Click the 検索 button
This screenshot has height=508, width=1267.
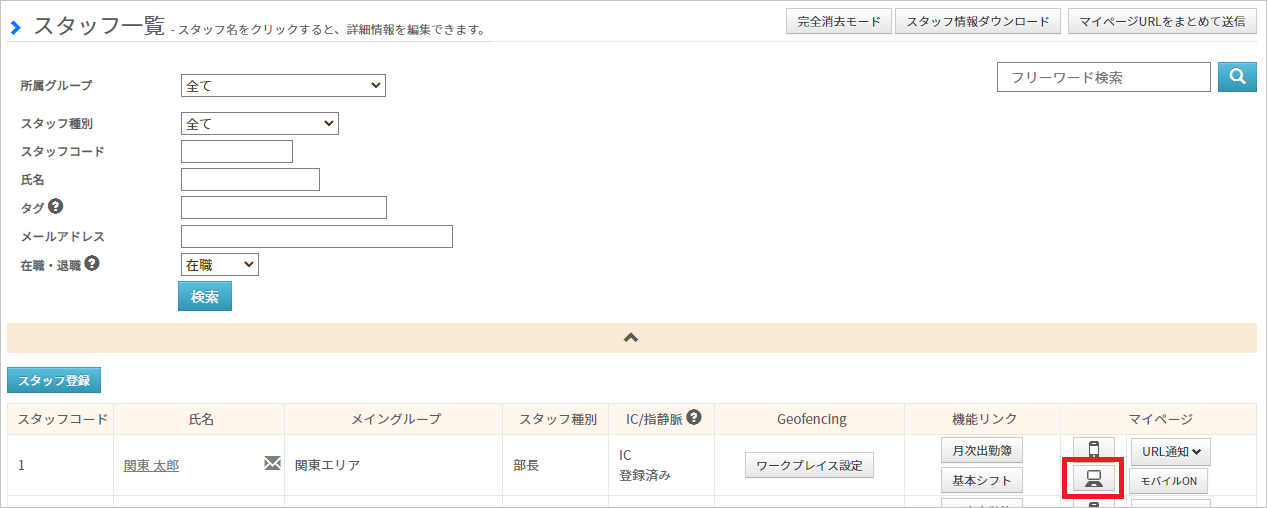tap(205, 297)
